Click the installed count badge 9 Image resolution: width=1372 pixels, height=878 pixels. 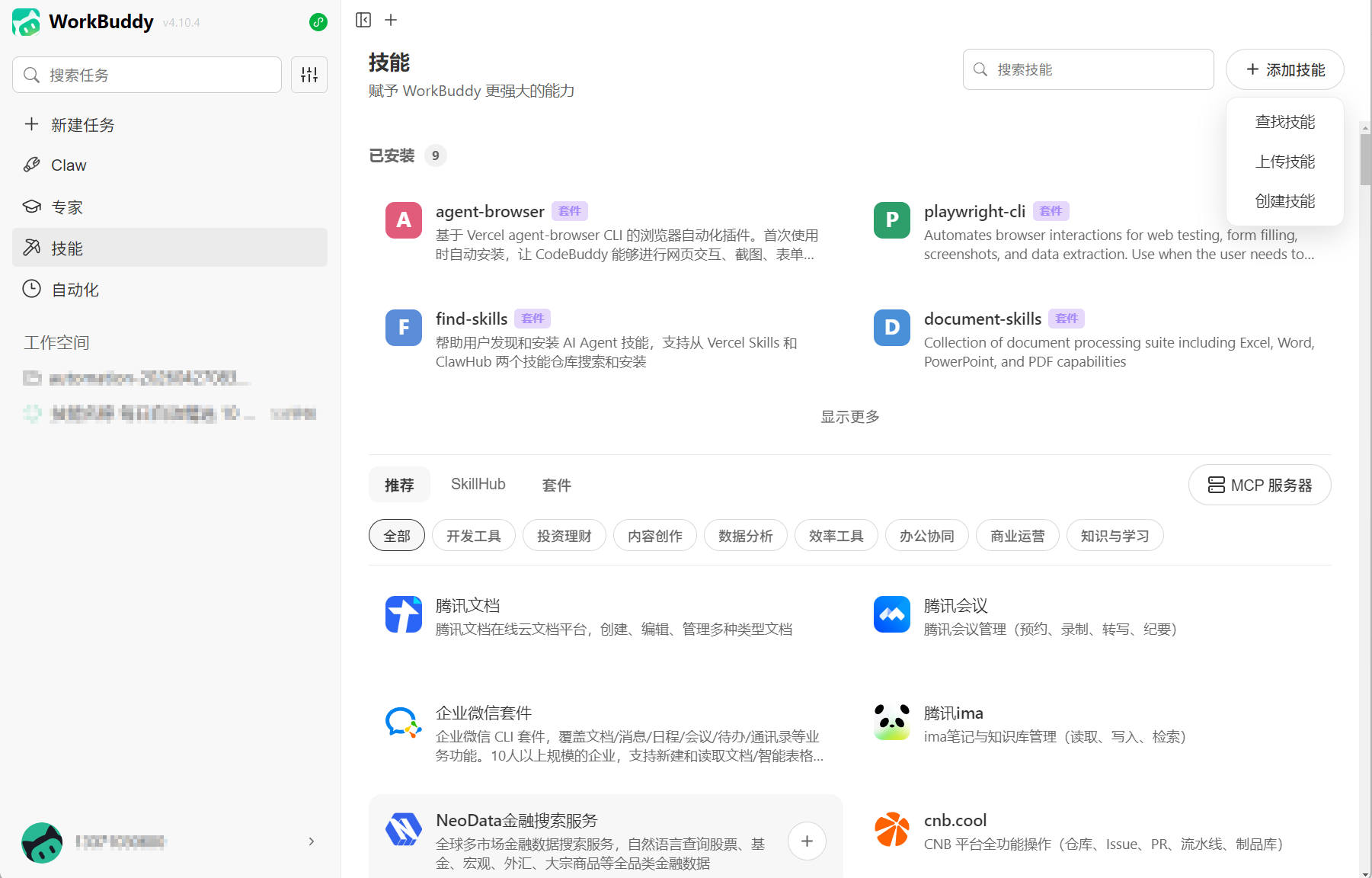[436, 155]
